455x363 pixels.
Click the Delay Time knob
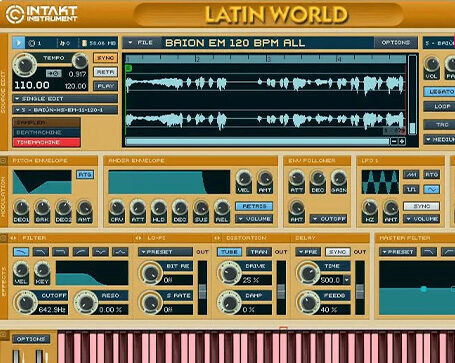pos(309,273)
